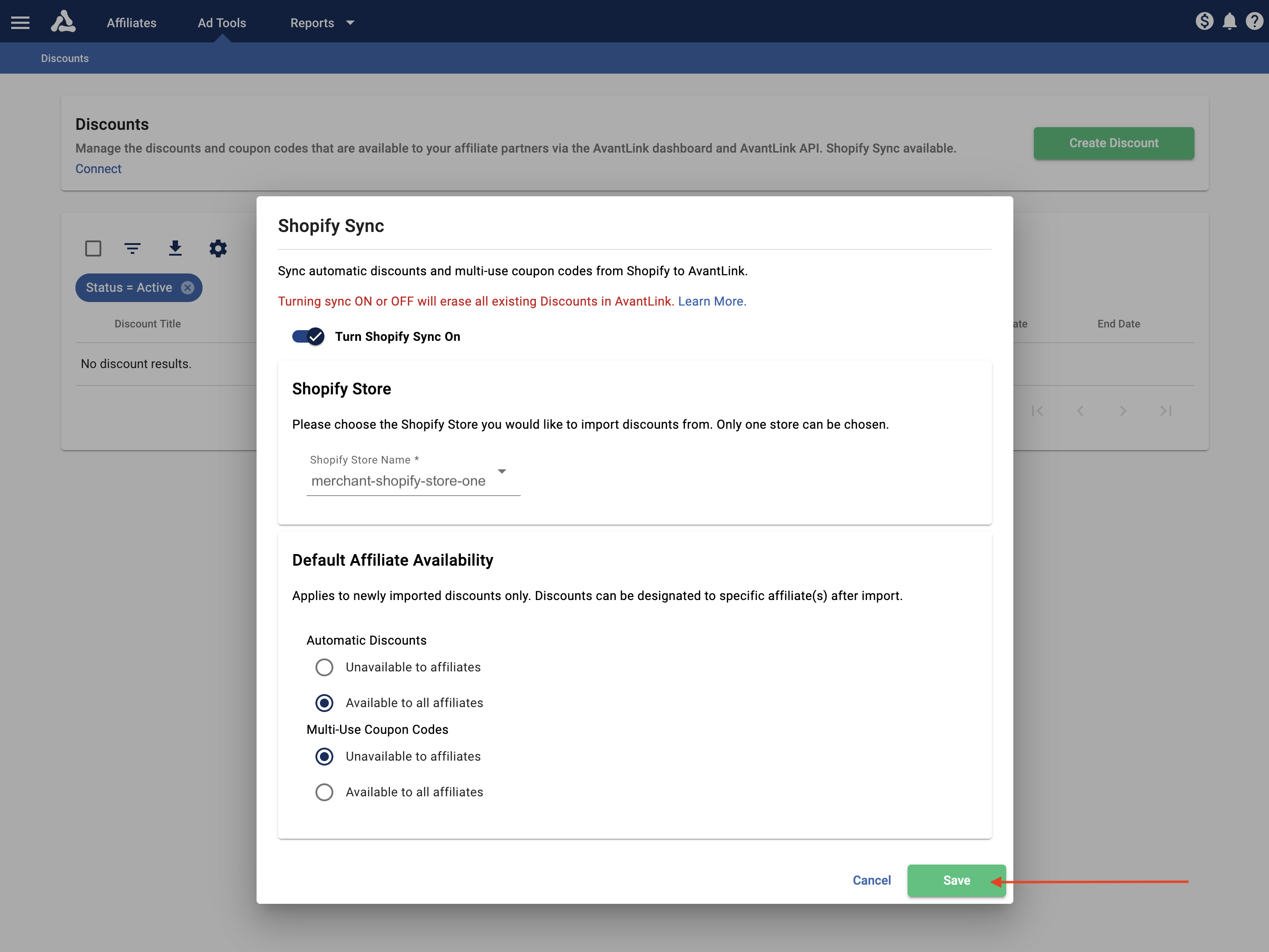Open the notifications bell
This screenshot has width=1269, height=952.
(x=1229, y=21)
